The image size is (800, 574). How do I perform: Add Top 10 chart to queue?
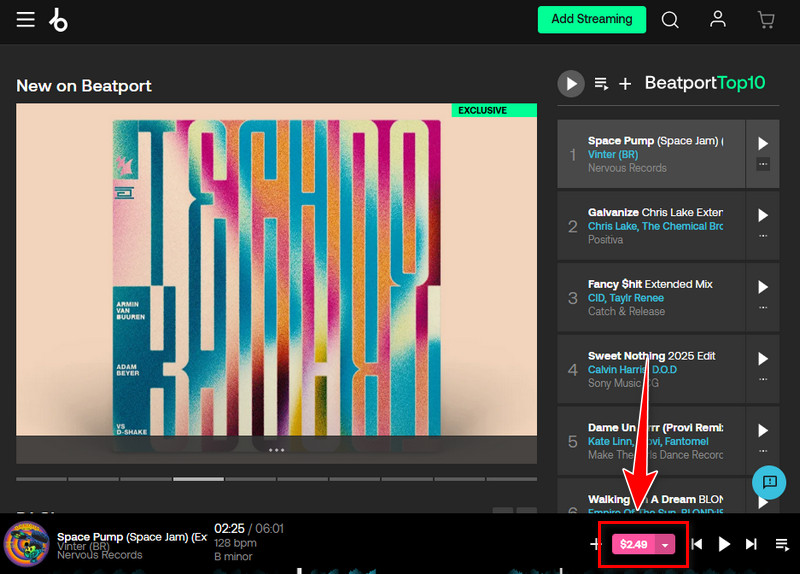pyautogui.click(x=601, y=84)
